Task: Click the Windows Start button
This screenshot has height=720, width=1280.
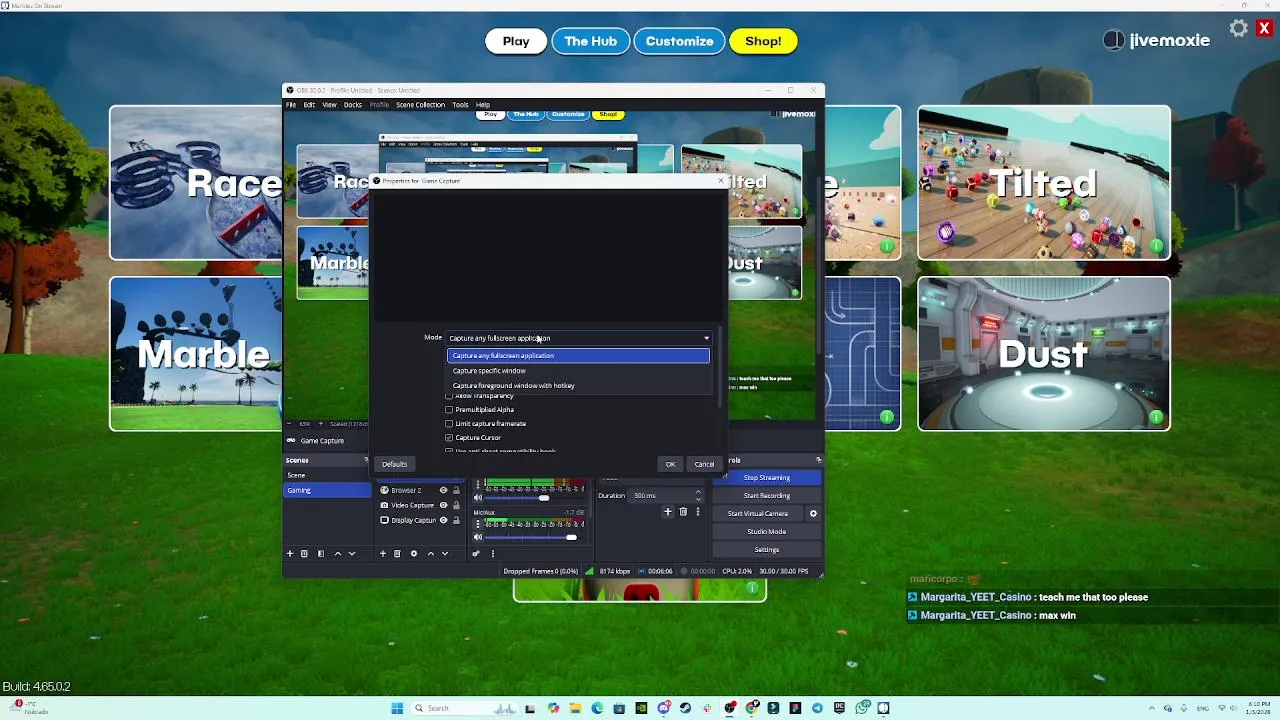Action: pyautogui.click(x=397, y=708)
